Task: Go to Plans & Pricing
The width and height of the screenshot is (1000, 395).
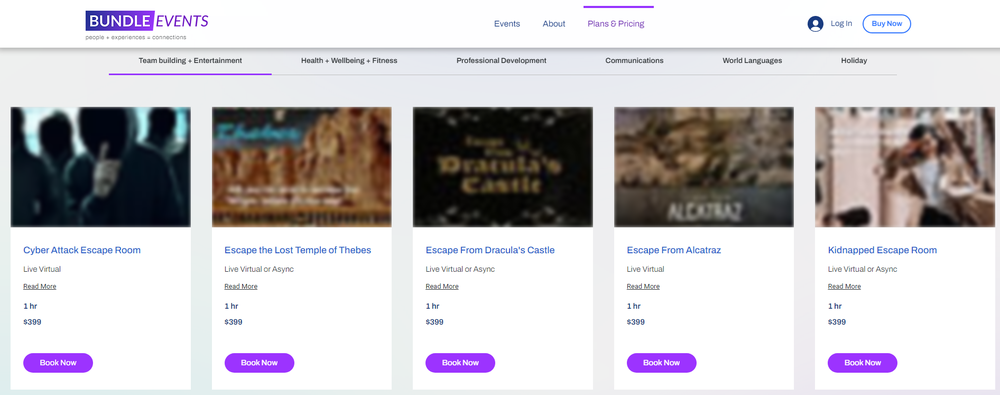Action: [x=616, y=24]
